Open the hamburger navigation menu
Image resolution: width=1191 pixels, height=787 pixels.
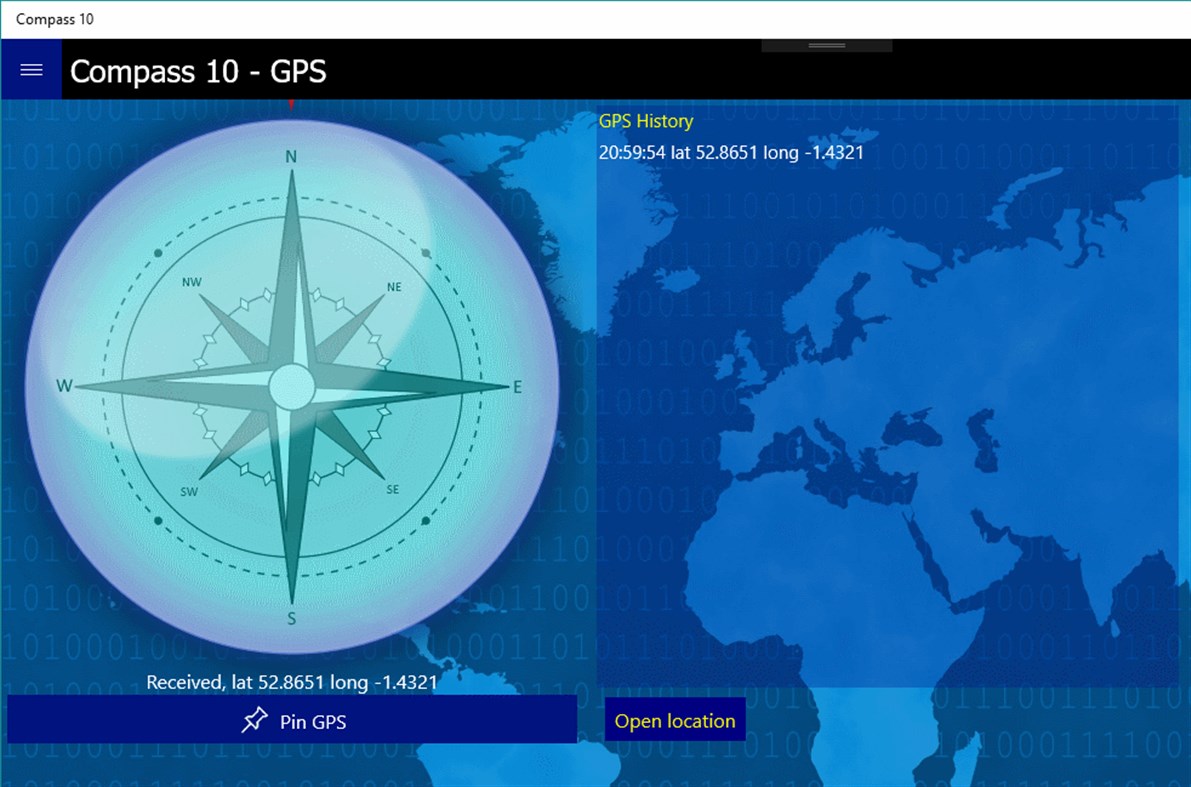[31, 69]
